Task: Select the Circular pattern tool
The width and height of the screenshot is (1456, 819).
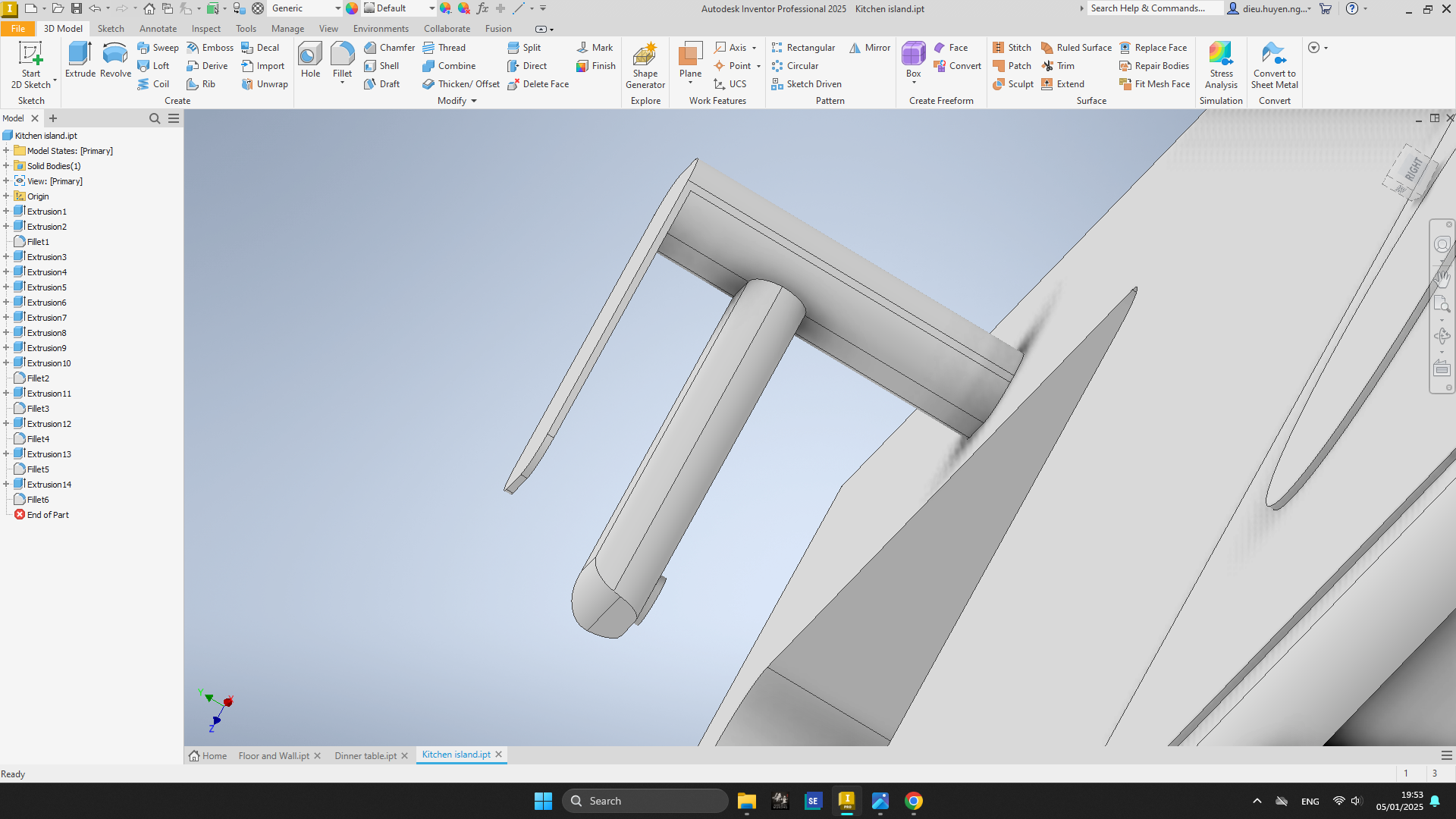Action: [795, 66]
